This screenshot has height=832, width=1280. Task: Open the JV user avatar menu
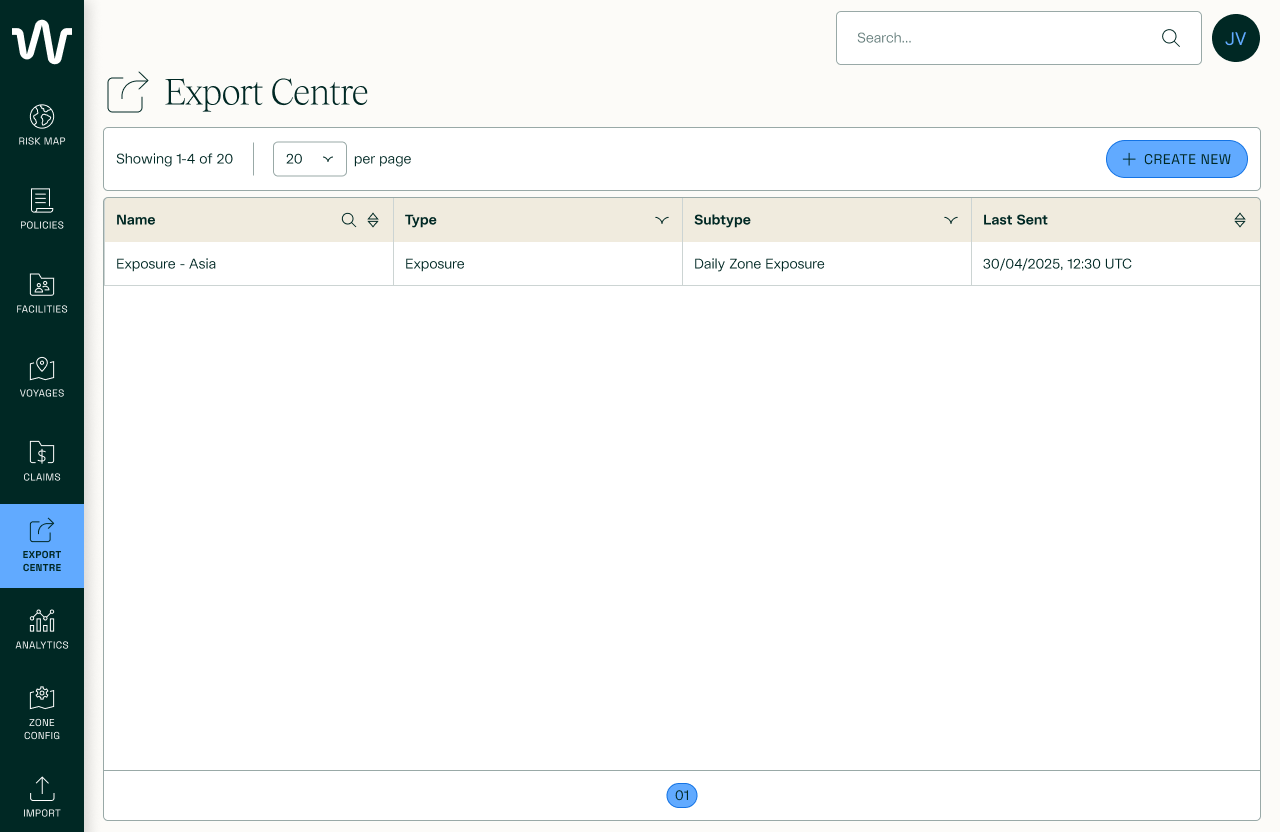tap(1236, 38)
